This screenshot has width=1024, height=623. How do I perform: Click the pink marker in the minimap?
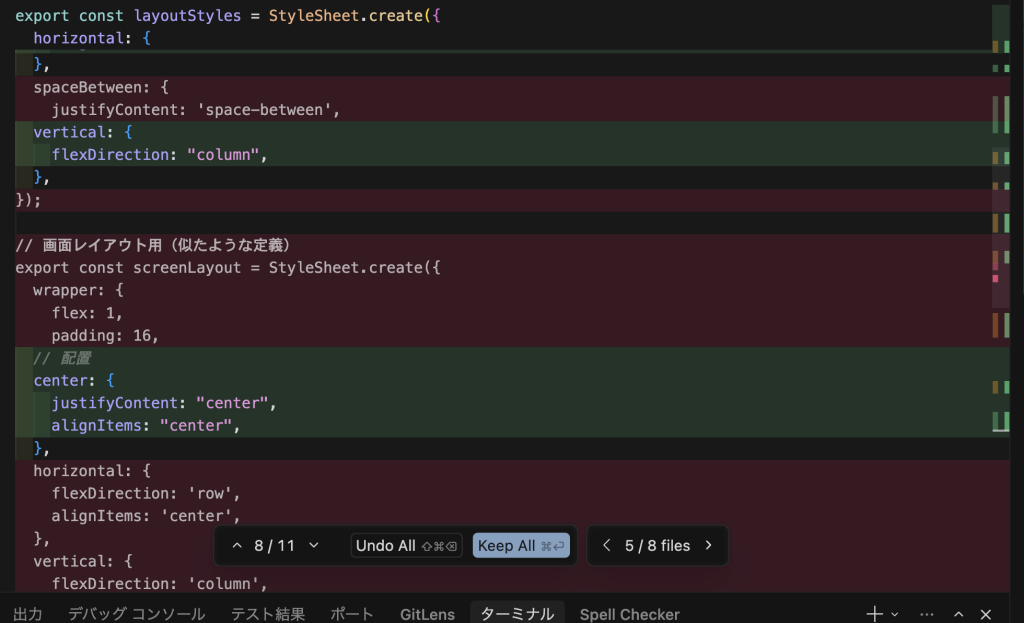[x=995, y=278]
